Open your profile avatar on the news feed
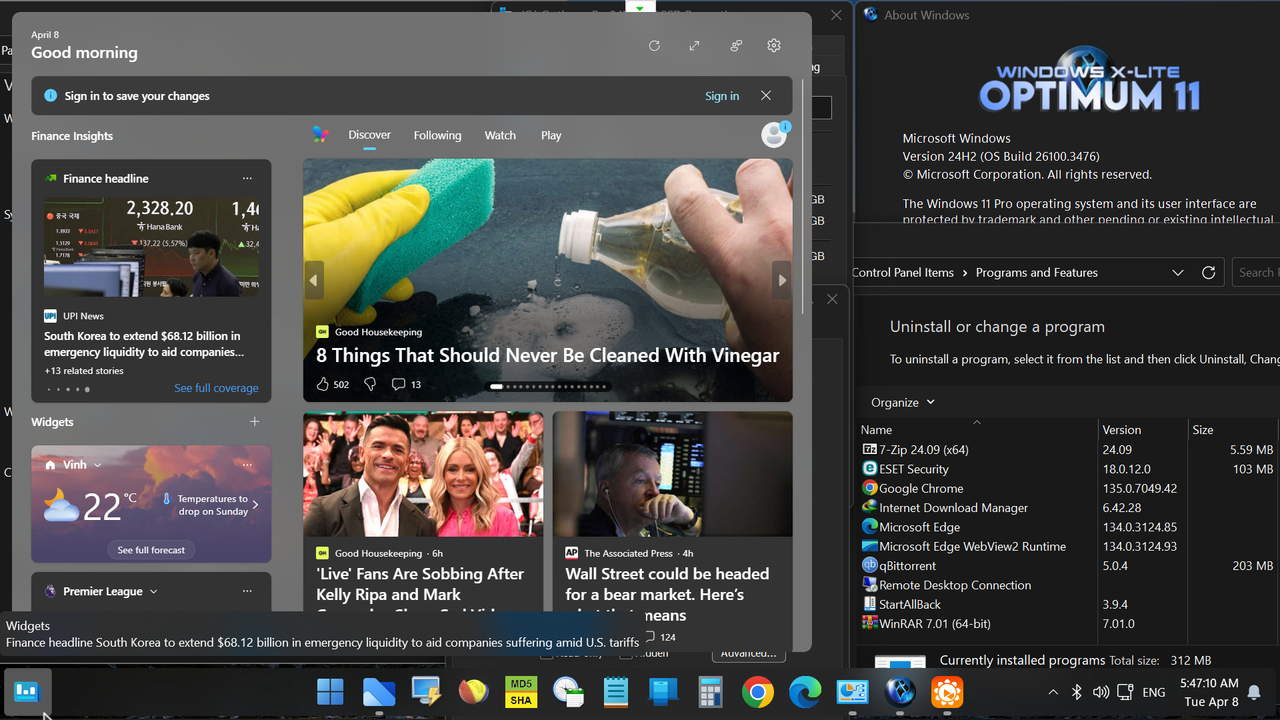Screen dimensions: 1280x720 pos(773,134)
